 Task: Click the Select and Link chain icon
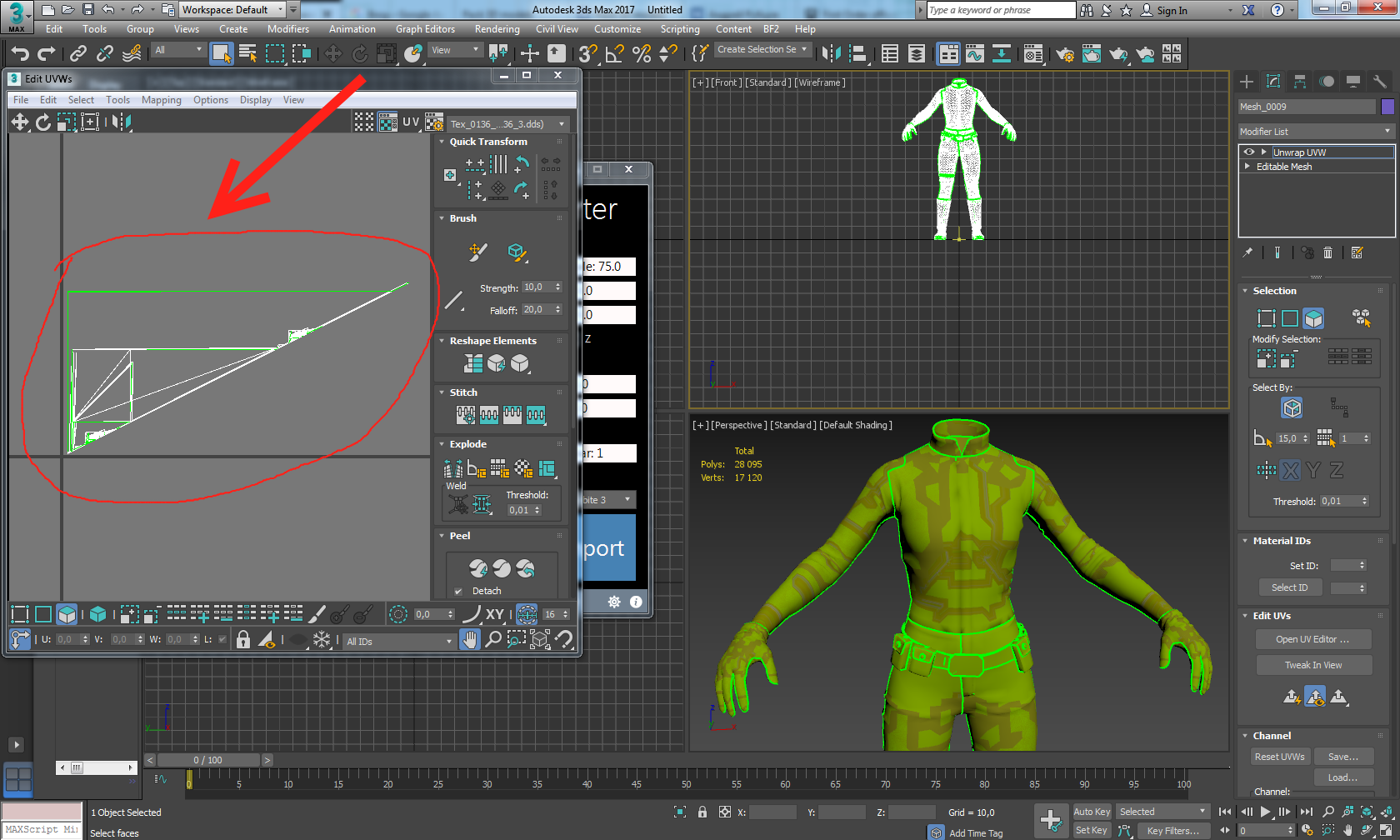[x=78, y=54]
